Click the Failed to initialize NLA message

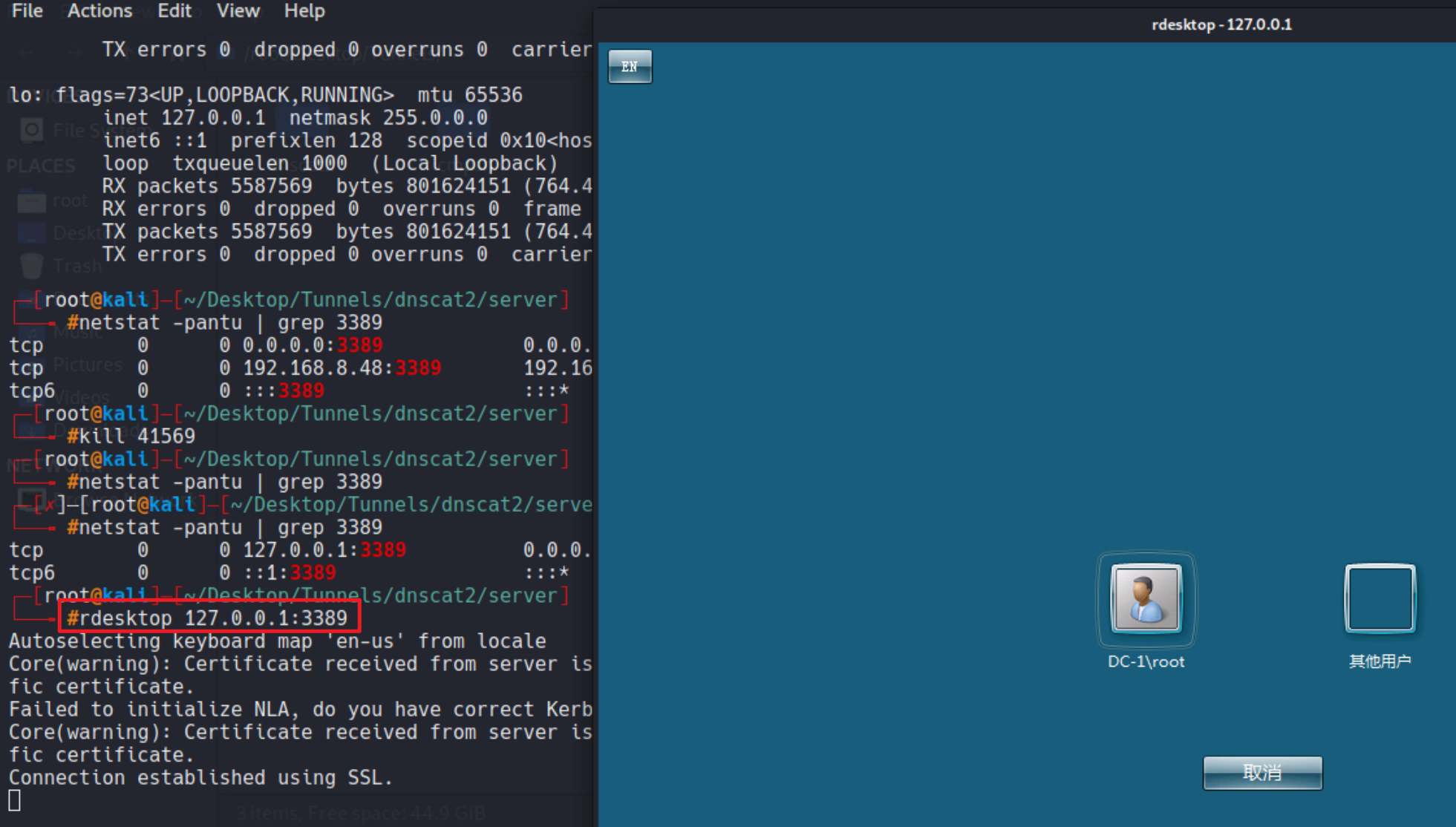coord(297,709)
